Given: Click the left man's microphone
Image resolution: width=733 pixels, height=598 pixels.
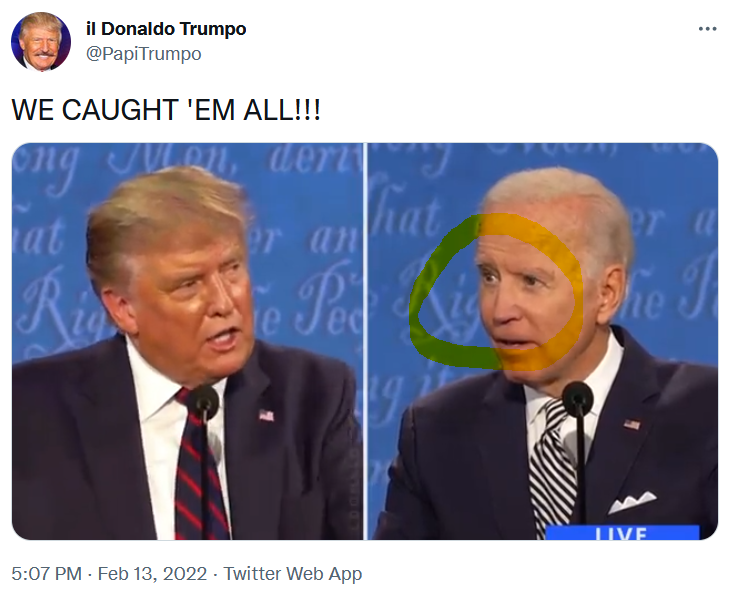Looking at the screenshot, I should (x=203, y=404).
